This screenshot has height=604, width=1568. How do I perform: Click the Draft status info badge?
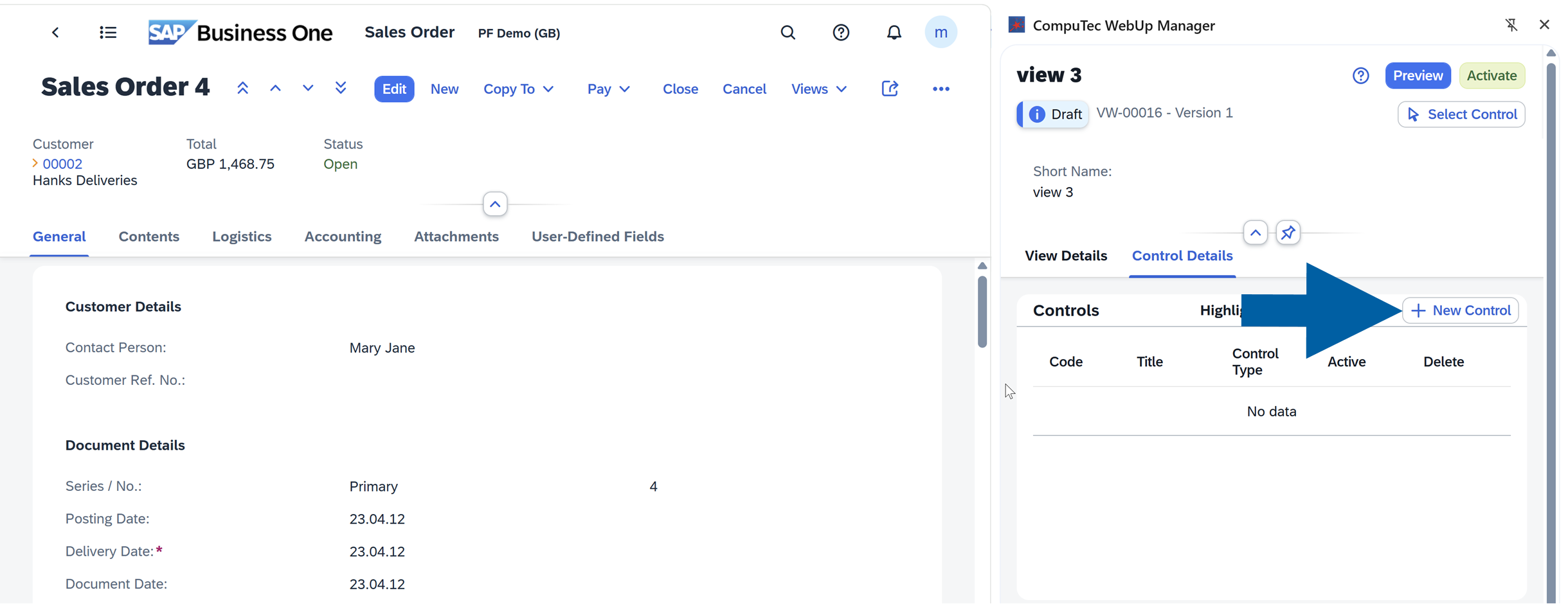pyautogui.click(x=1052, y=114)
